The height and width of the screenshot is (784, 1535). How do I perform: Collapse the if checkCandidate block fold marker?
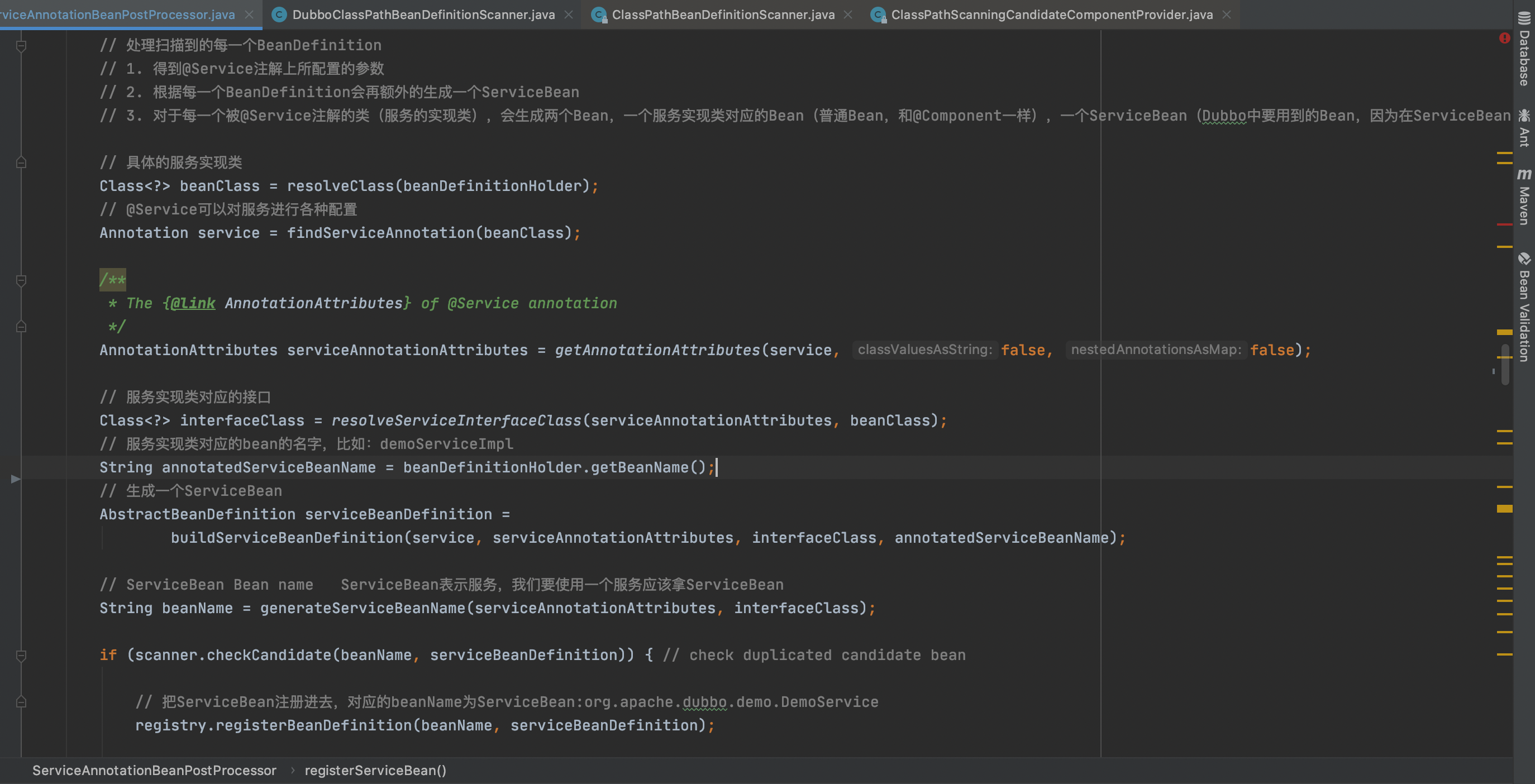(x=21, y=656)
